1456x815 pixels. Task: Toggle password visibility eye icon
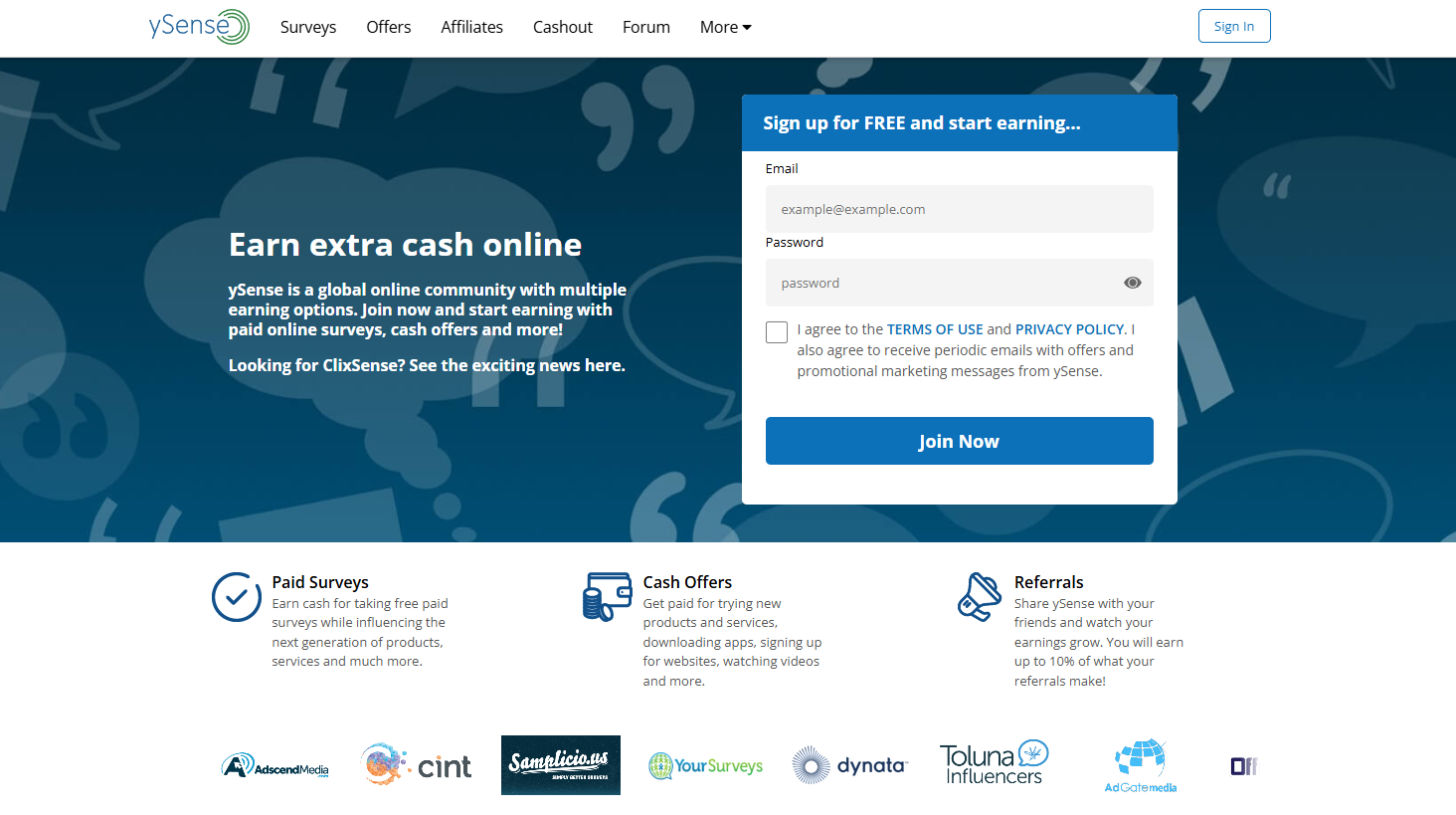point(1132,283)
